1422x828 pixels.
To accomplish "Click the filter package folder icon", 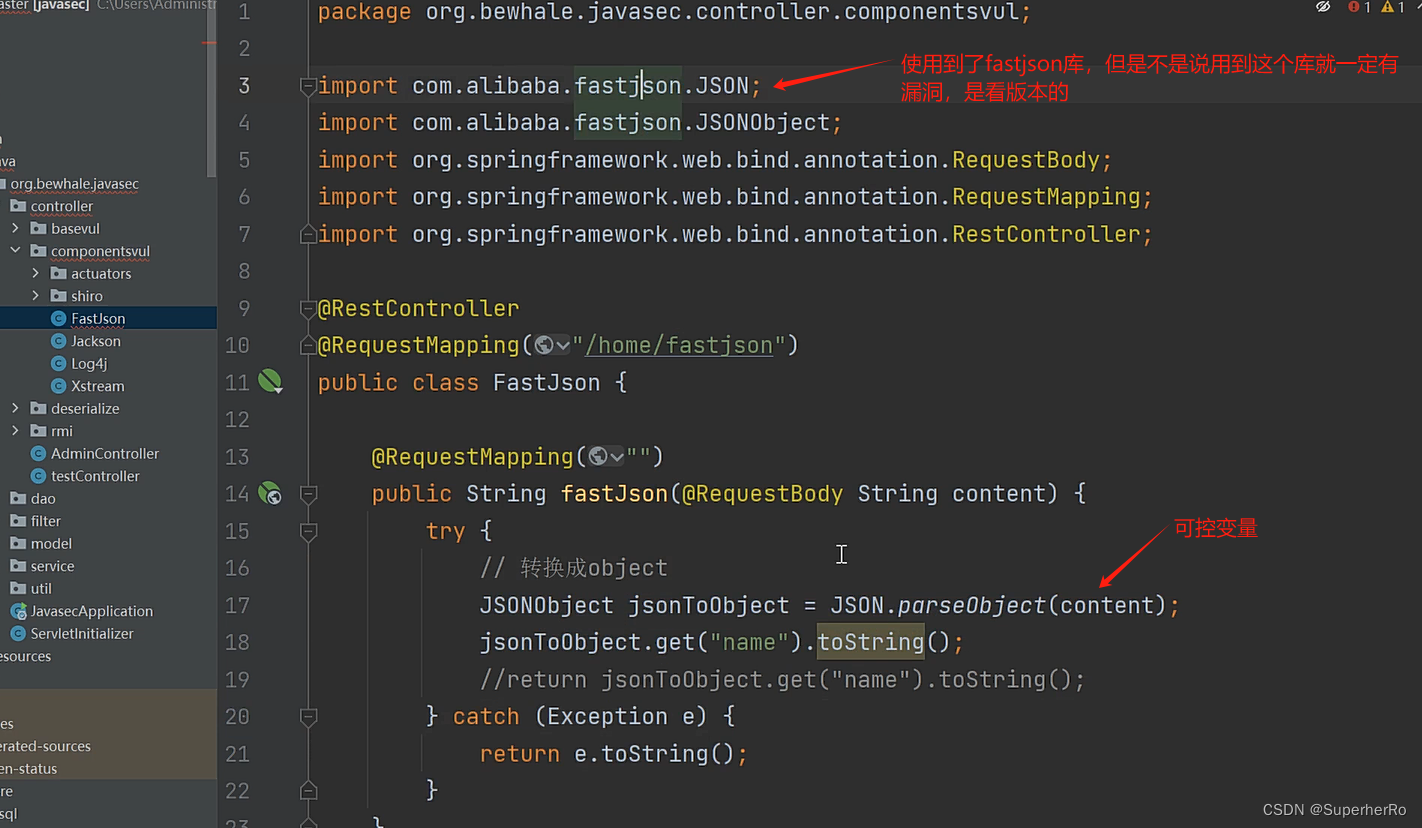I will pyautogui.click(x=18, y=521).
